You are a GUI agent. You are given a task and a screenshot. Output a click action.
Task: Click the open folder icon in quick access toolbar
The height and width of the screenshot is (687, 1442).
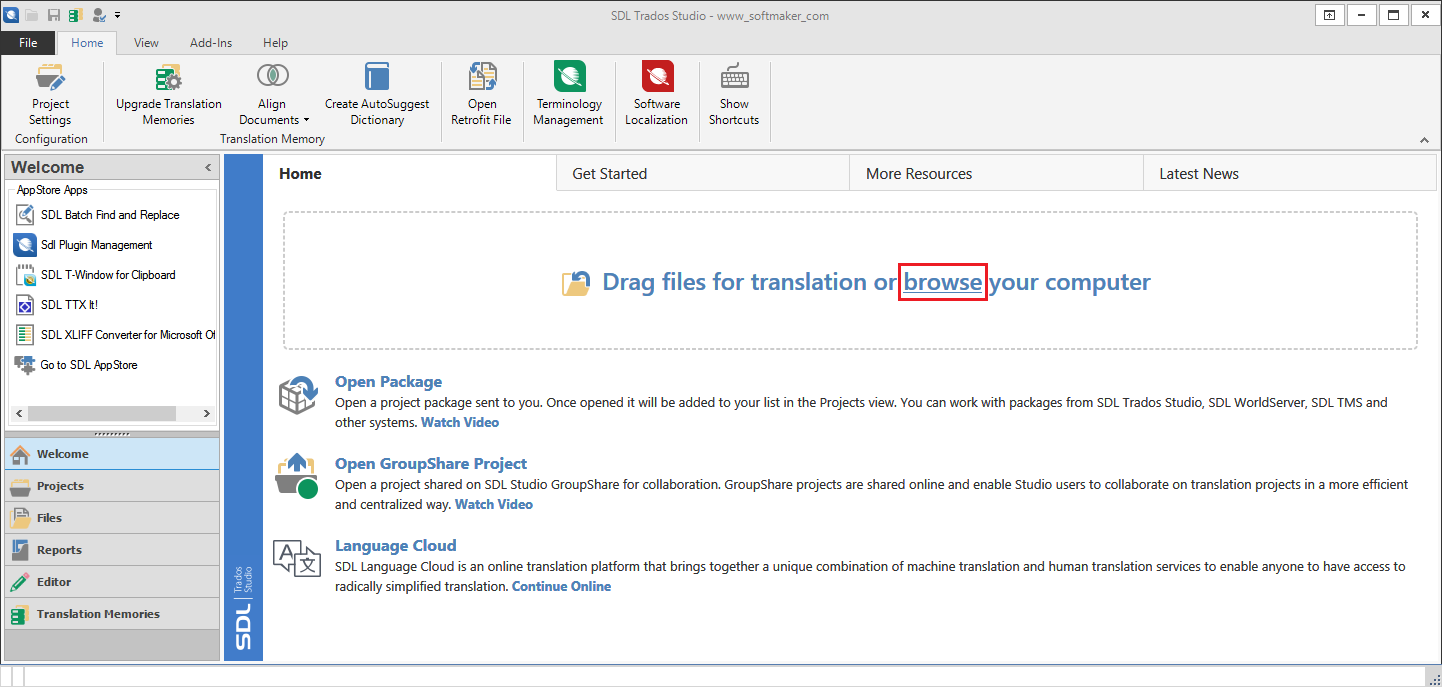click(33, 15)
